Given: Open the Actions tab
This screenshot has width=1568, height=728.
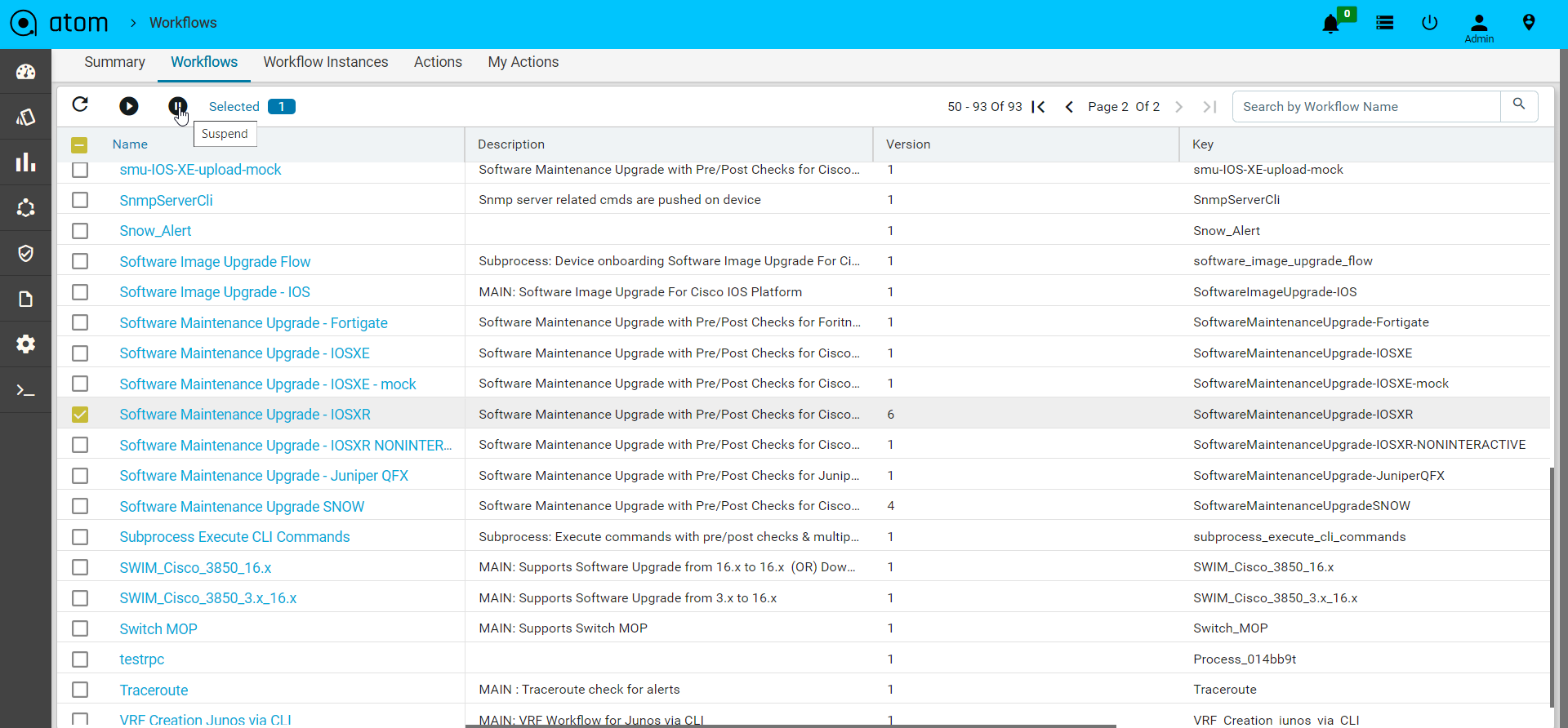Looking at the screenshot, I should (438, 62).
